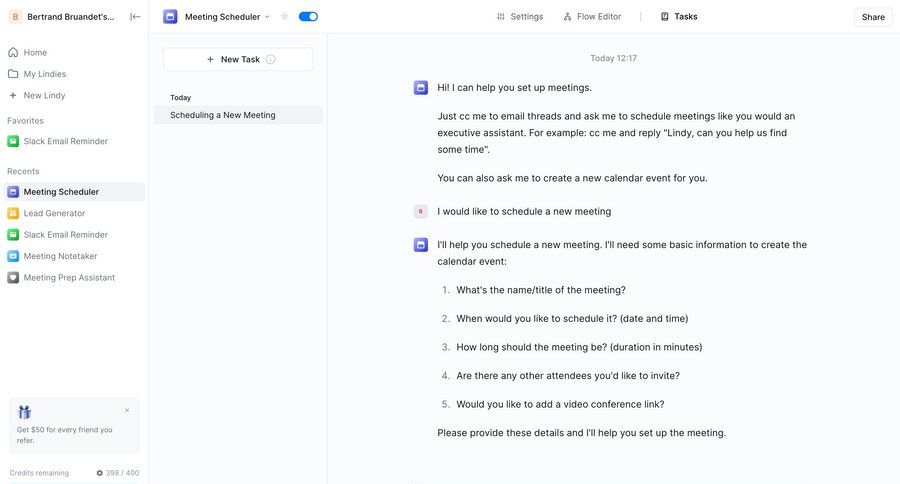900x484 pixels.
Task: Collapse the sidebar with the arrow icon
Action: (x=135, y=17)
